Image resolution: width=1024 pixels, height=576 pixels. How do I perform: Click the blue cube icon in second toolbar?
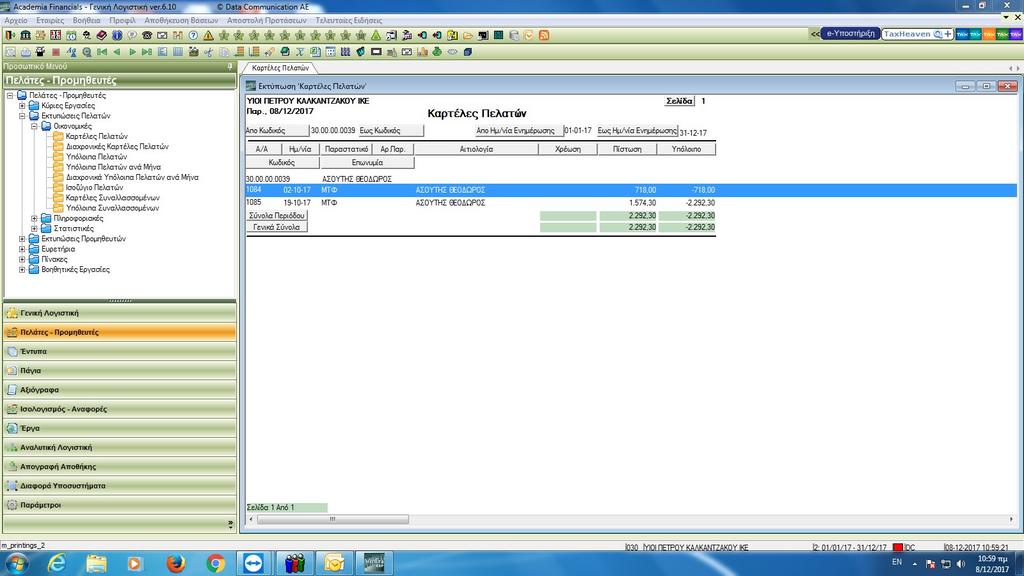[x=468, y=52]
